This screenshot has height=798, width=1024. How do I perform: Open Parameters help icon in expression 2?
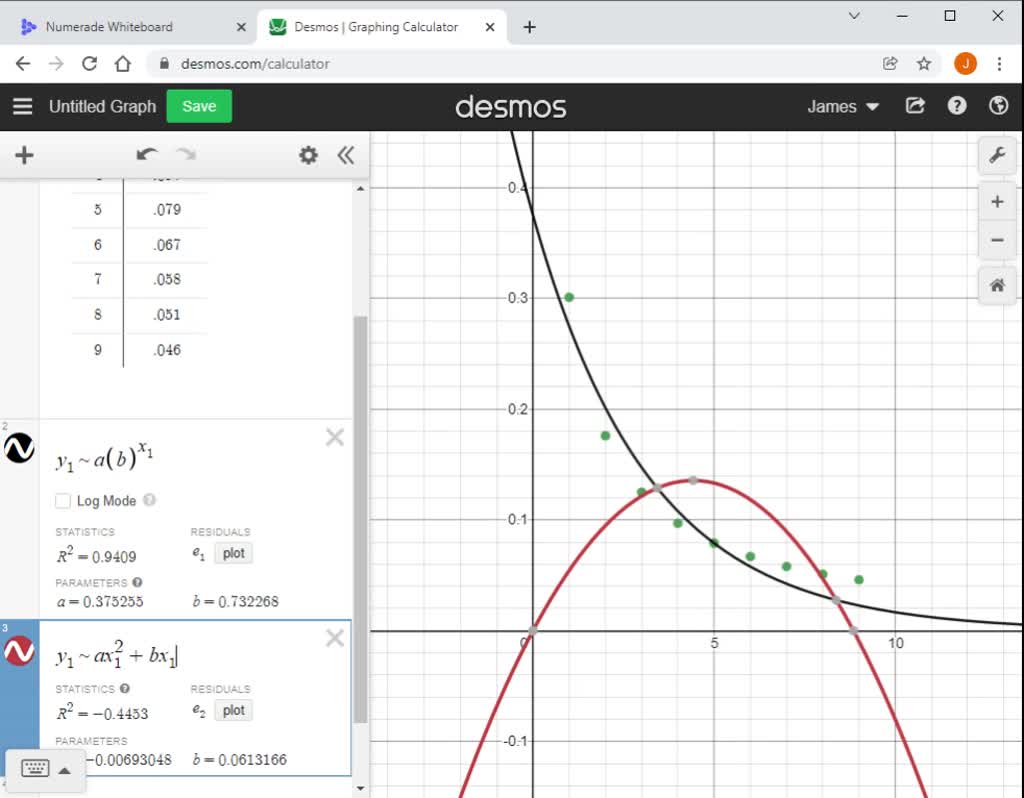[x=137, y=583]
